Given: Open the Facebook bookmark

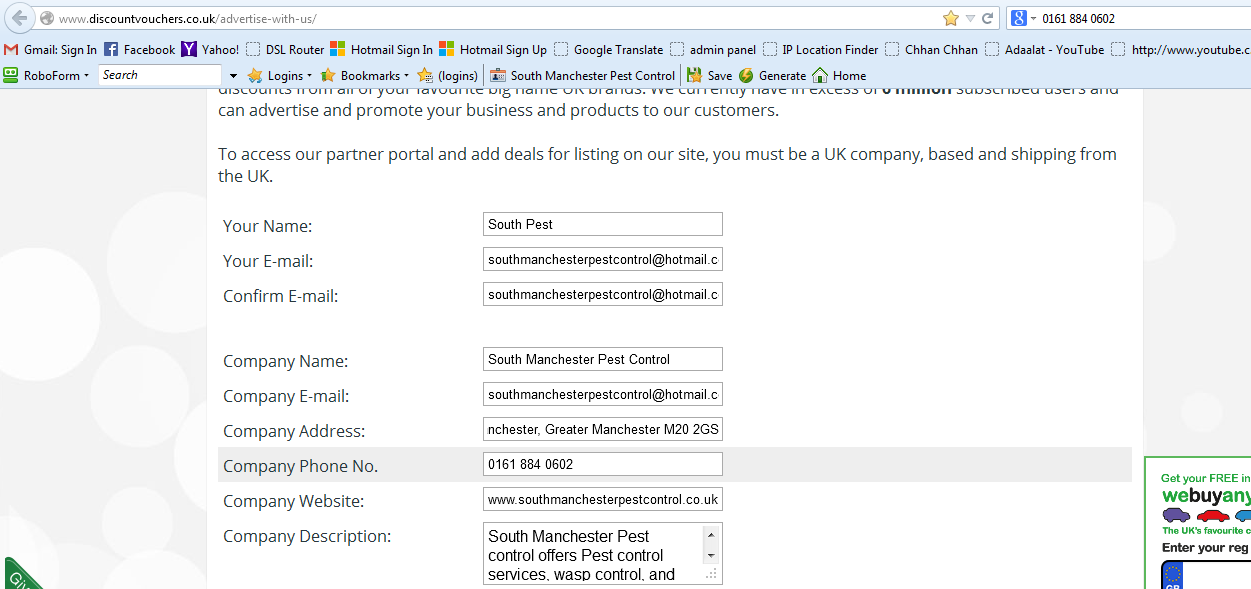Looking at the screenshot, I should (x=139, y=49).
